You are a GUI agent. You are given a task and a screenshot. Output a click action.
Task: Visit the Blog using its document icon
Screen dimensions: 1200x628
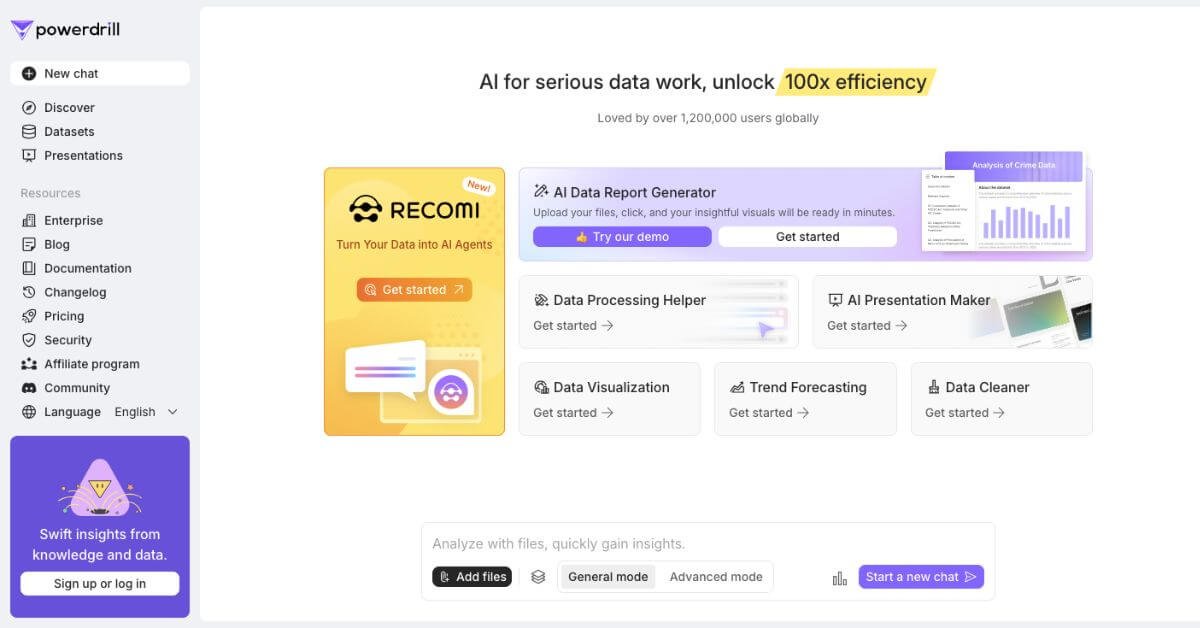[29, 244]
